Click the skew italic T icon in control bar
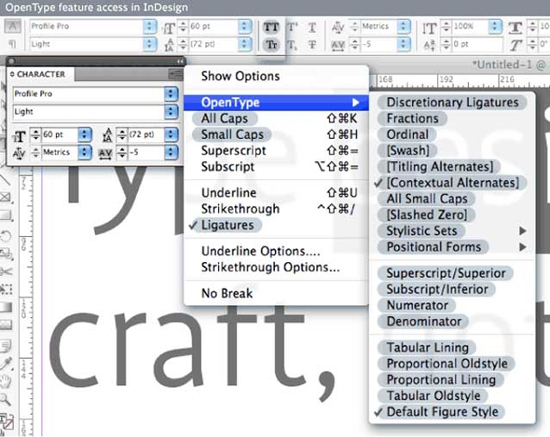The width and height of the screenshot is (550, 437). pyautogui.click(x=515, y=45)
